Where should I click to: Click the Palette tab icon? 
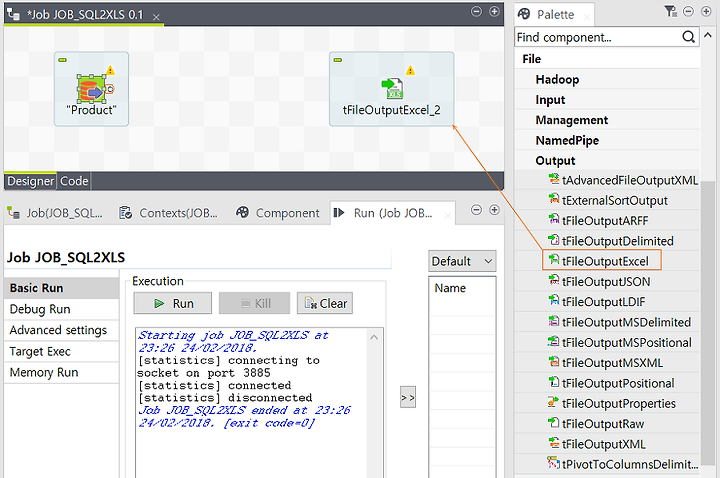524,14
